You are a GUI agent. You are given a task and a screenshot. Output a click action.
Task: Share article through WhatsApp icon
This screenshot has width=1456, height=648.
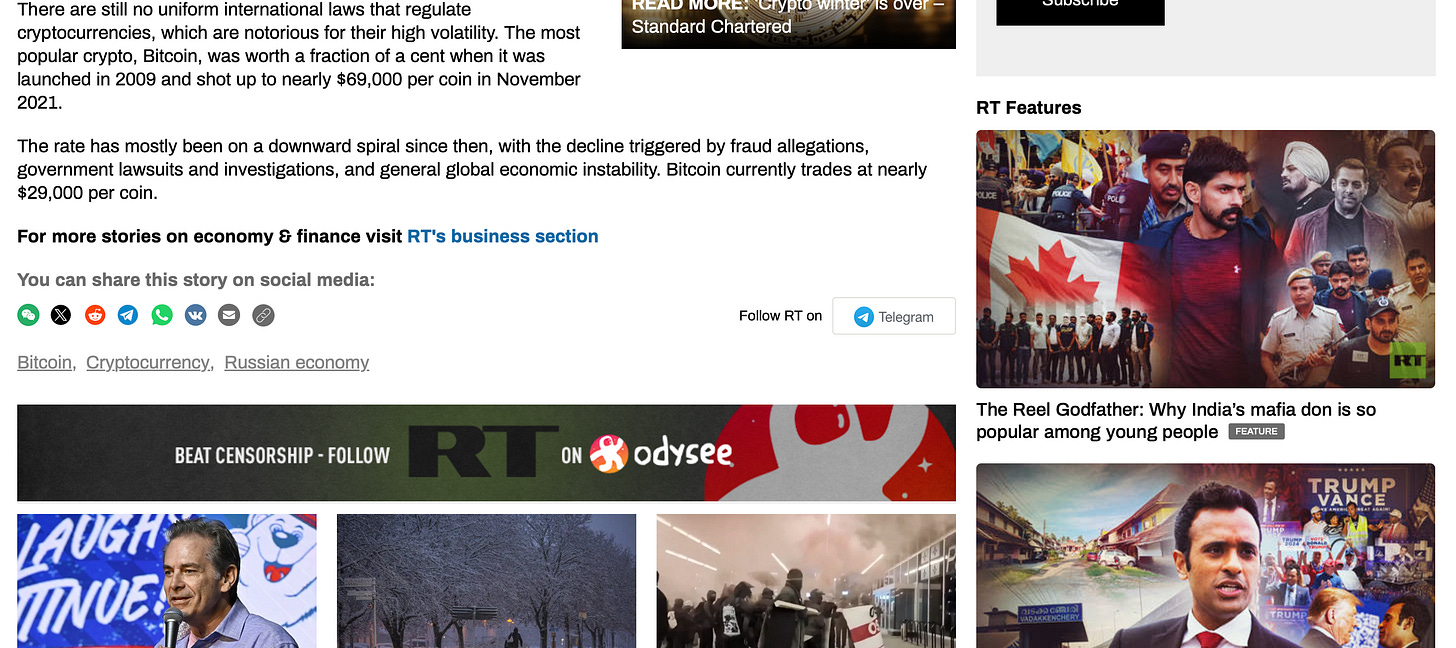pyautogui.click(x=162, y=315)
